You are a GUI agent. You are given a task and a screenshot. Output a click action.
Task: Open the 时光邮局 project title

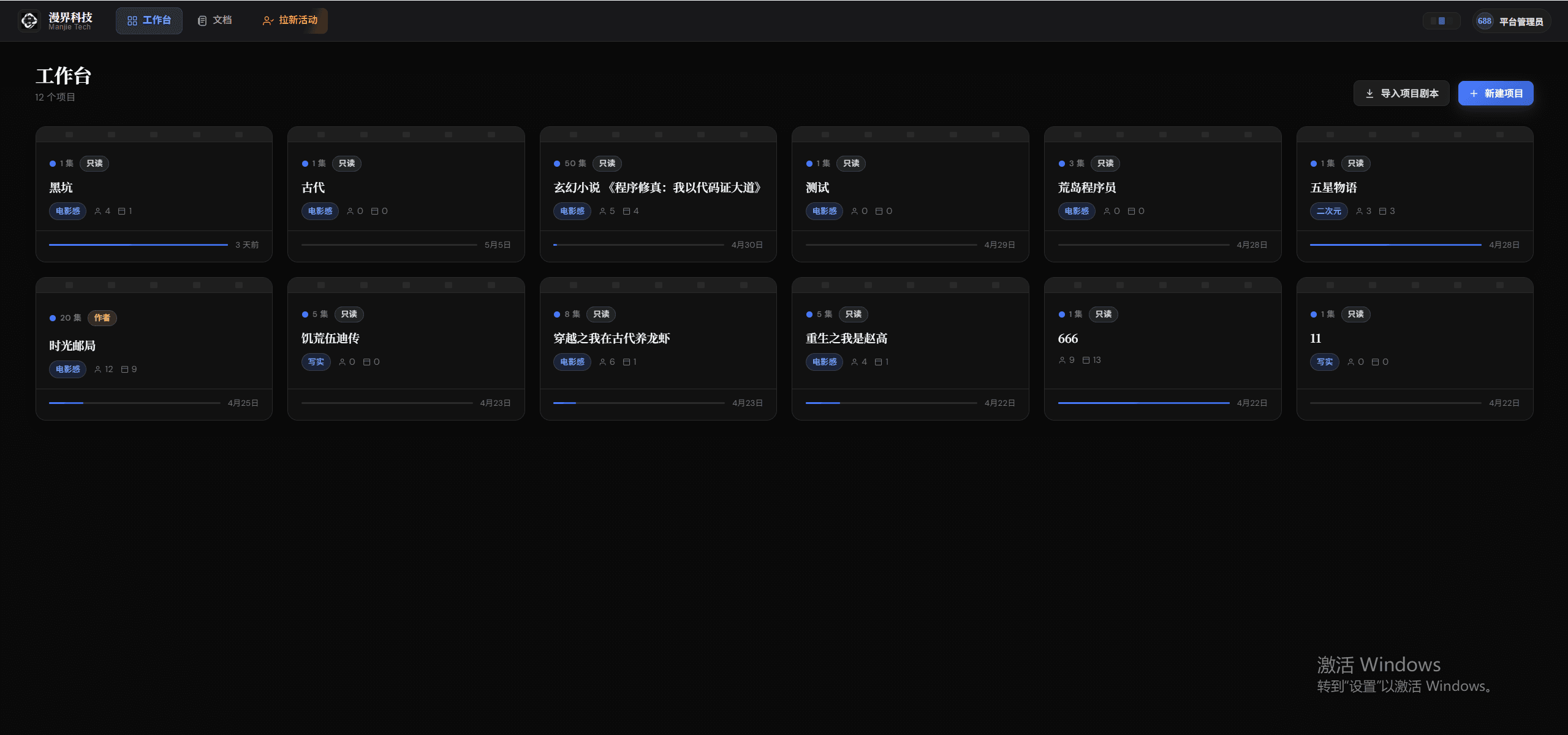coord(72,346)
